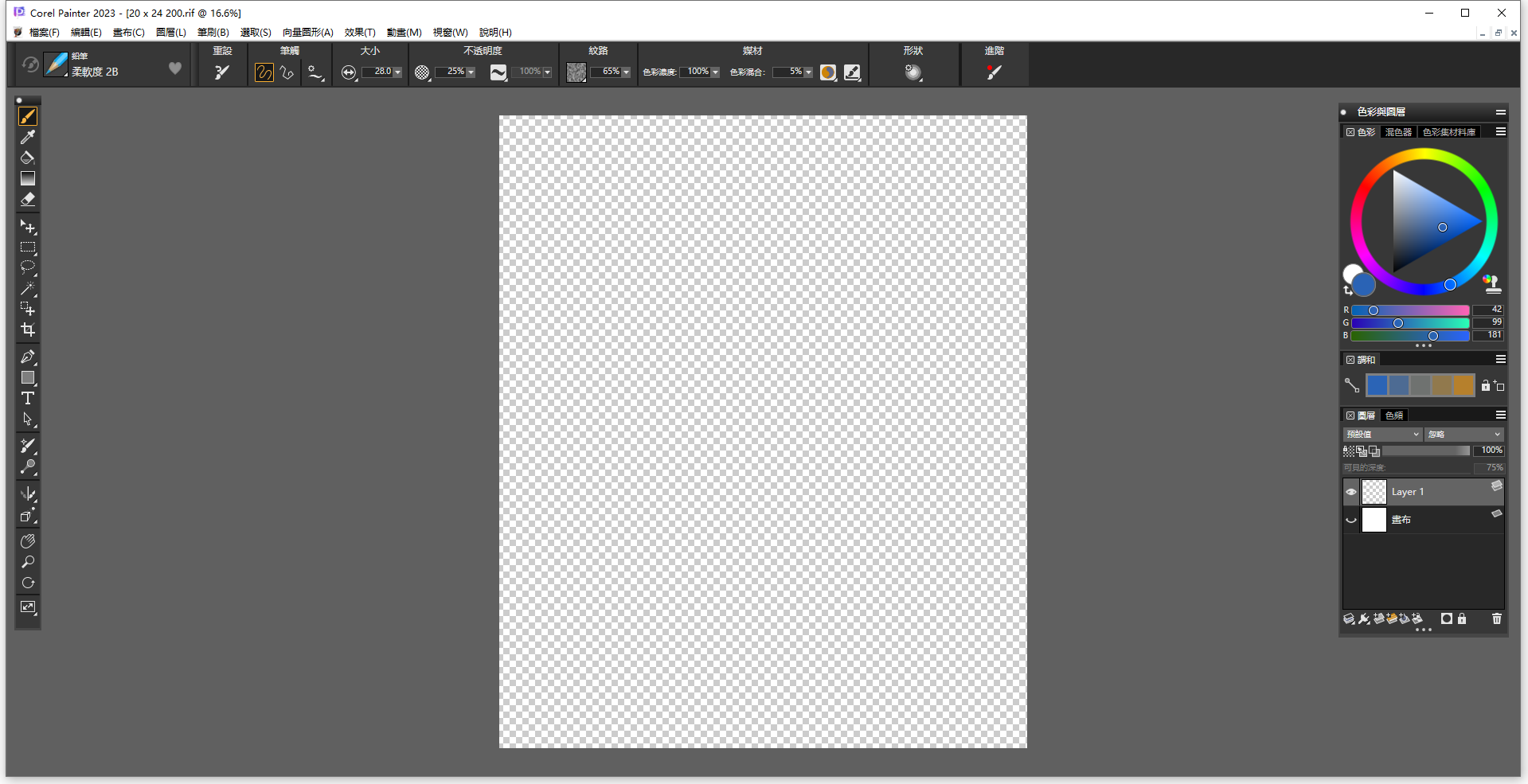This screenshot has width=1528, height=784.
Task: Click the toggle screen view icon in toolbox
Action: 28,607
